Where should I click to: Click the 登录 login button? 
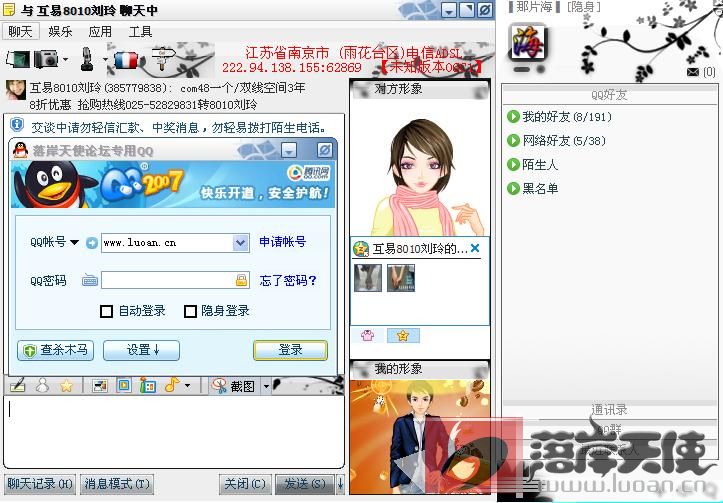290,350
